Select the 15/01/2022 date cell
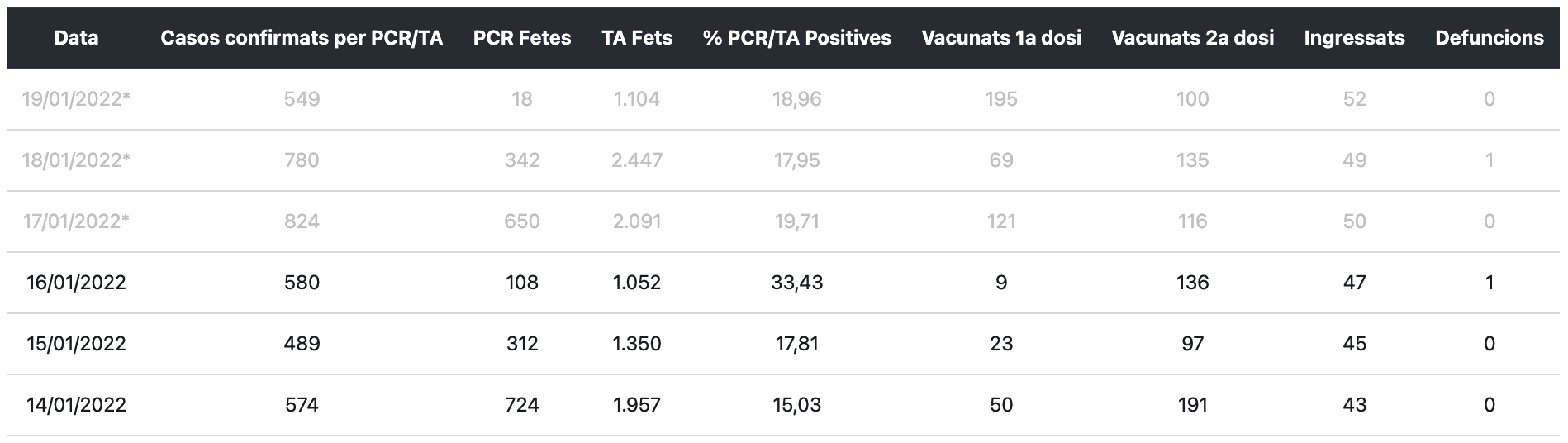This screenshot has width=1568, height=443. tap(76, 344)
